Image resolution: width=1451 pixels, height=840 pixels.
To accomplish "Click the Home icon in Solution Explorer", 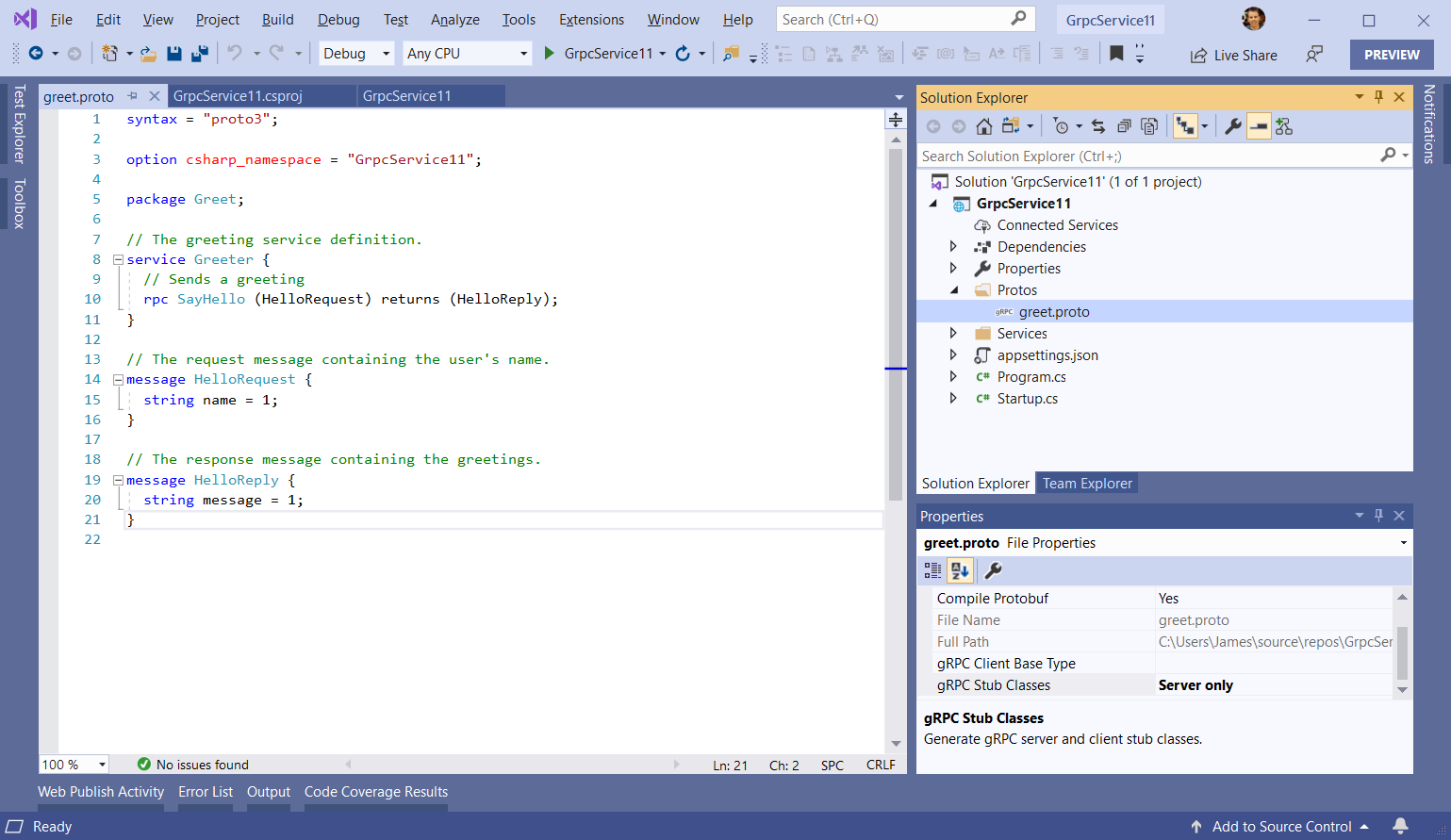I will pos(983,125).
